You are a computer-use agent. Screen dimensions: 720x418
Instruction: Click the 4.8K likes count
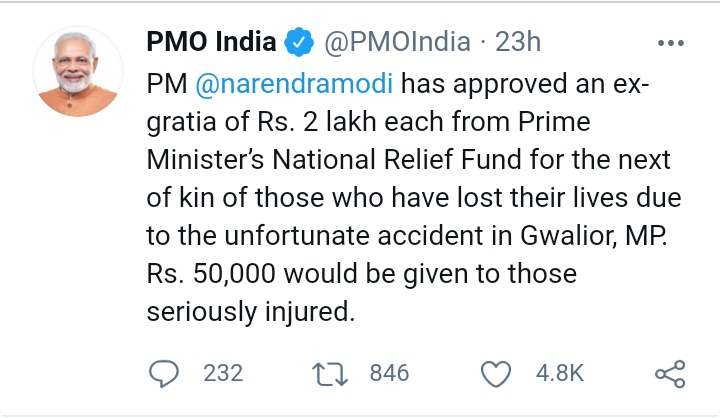point(560,373)
